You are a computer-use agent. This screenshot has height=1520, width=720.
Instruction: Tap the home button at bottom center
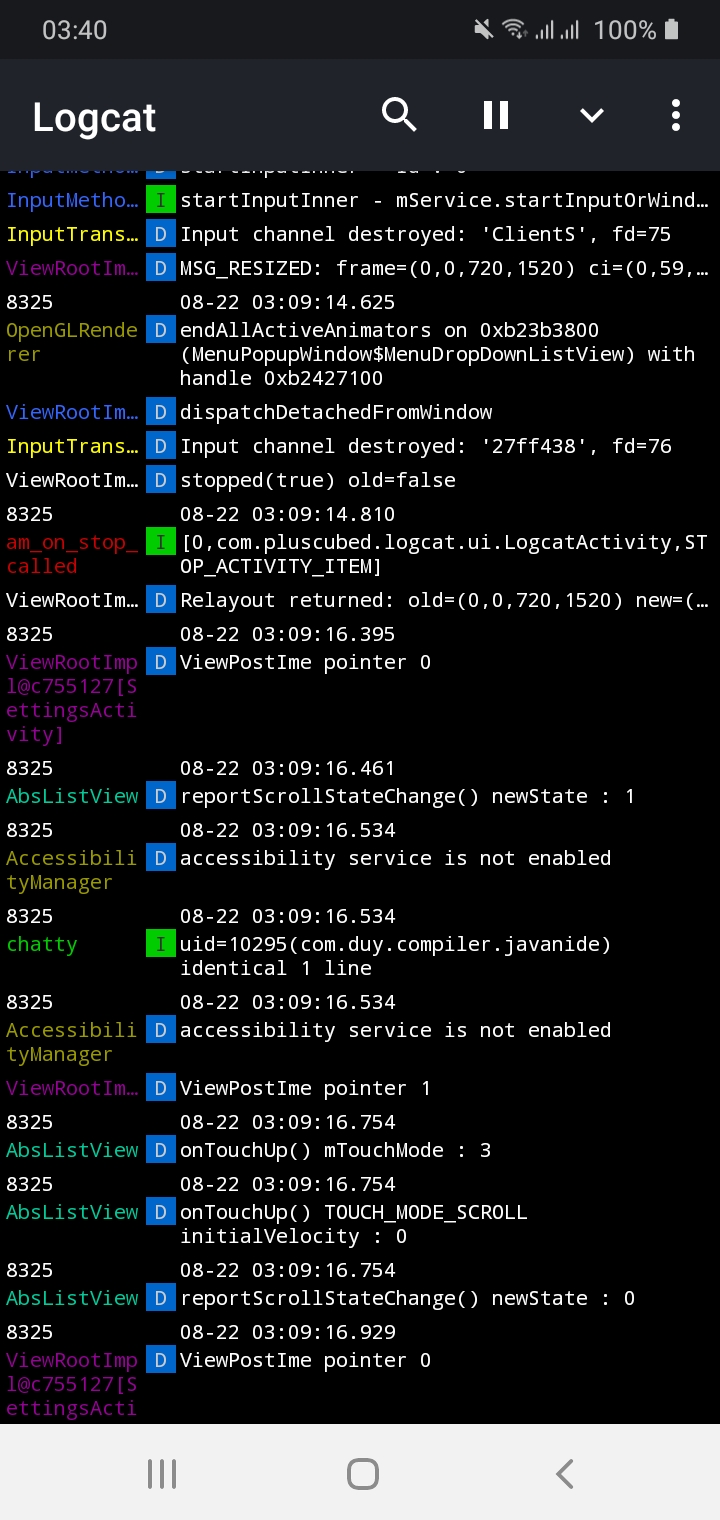point(362,1472)
